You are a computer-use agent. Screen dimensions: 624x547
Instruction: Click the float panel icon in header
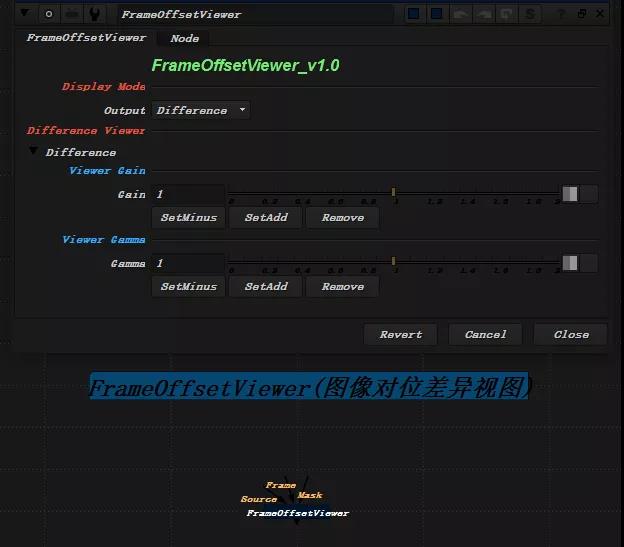pyautogui.click(x=582, y=14)
